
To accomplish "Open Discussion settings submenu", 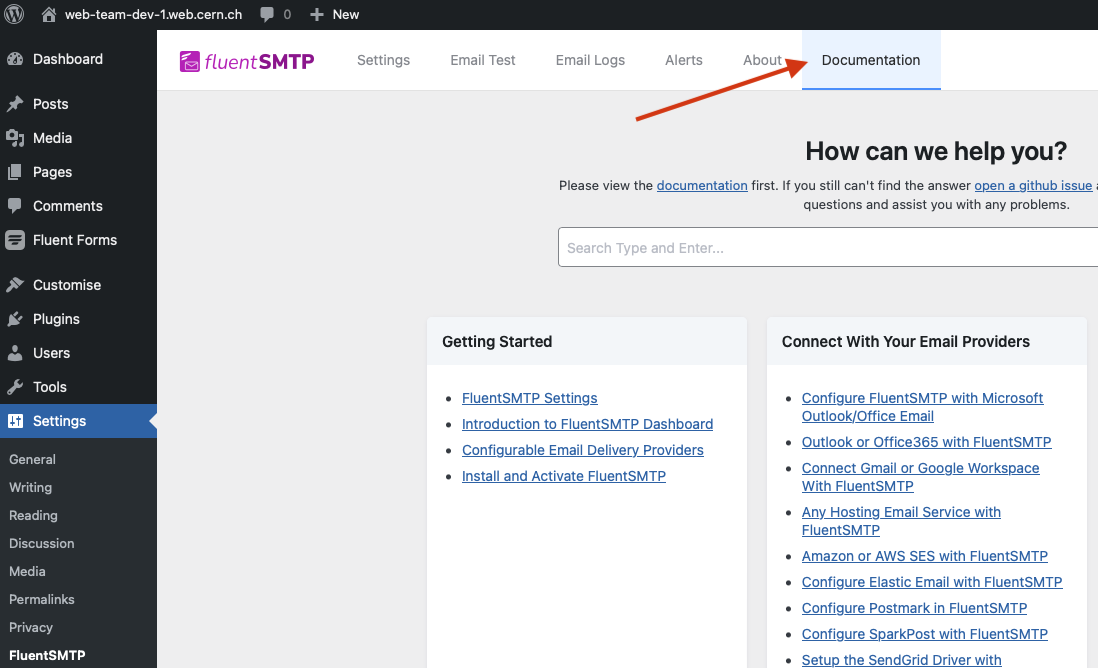I will (x=41, y=543).
